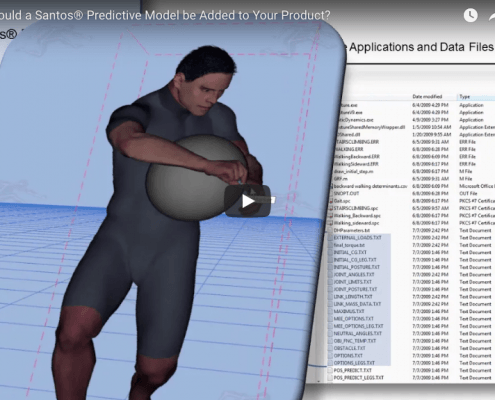
Task: Click the backward walking determinants.csv file
Action: coord(370,186)
